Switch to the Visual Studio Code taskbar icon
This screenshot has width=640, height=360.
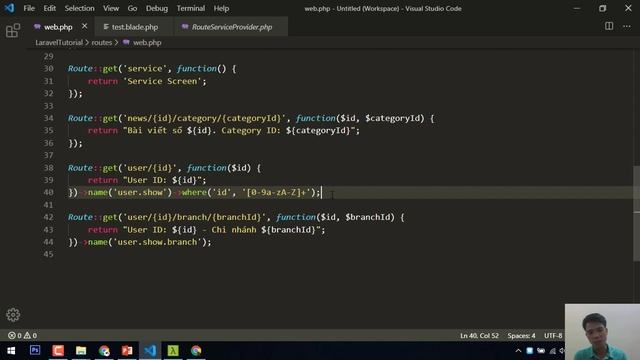(x=150, y=350)
